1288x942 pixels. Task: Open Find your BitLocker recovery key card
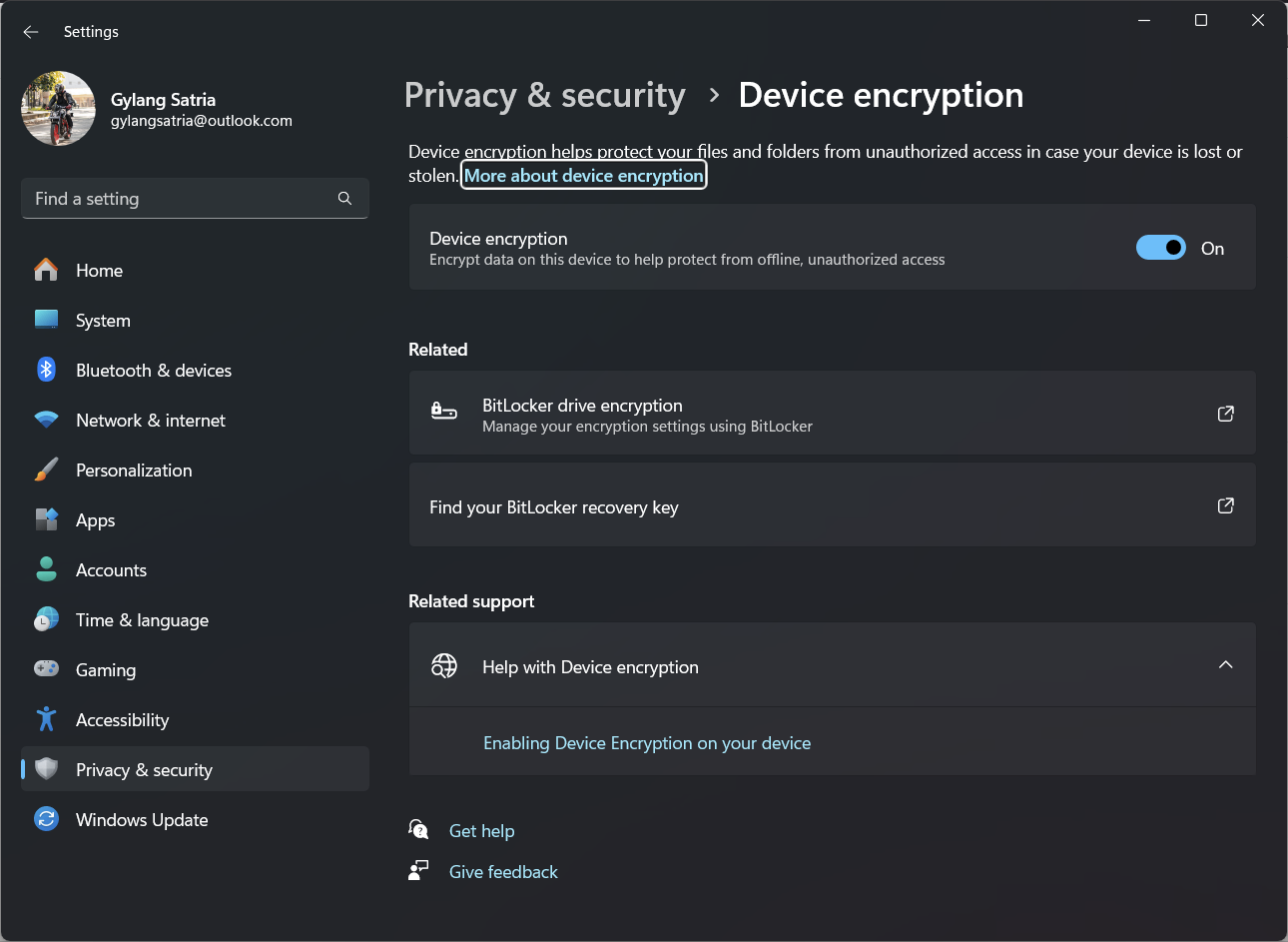[x=832, y=505]
